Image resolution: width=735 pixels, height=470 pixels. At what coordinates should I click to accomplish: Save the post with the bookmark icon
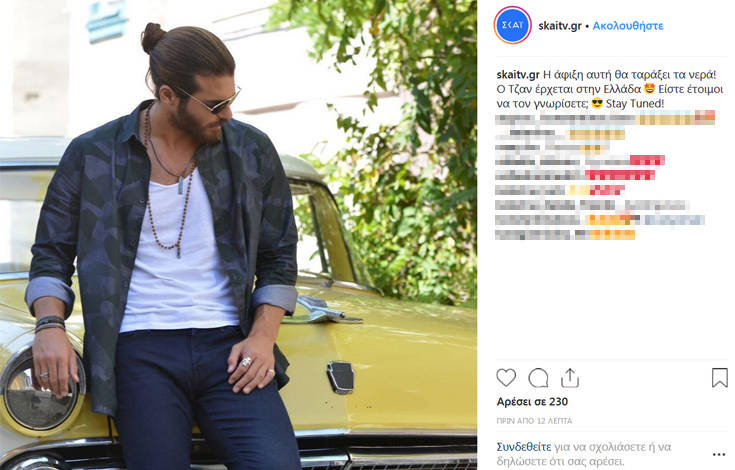pyautogui.click(x=720, y=378)
